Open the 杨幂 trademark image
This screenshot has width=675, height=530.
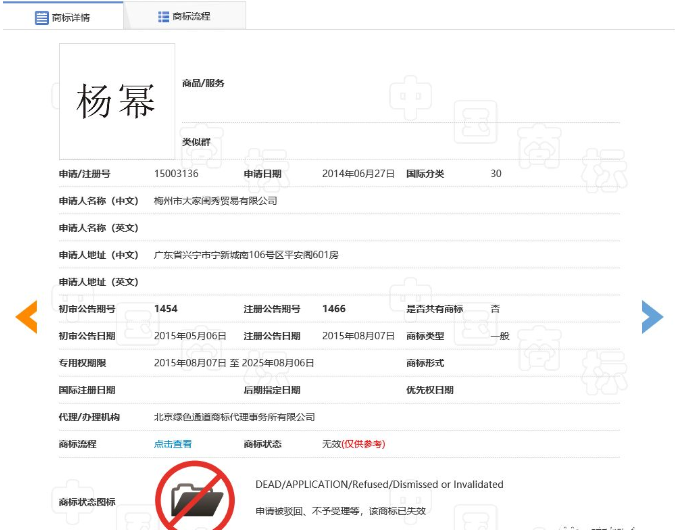click(x=117, y=101)
